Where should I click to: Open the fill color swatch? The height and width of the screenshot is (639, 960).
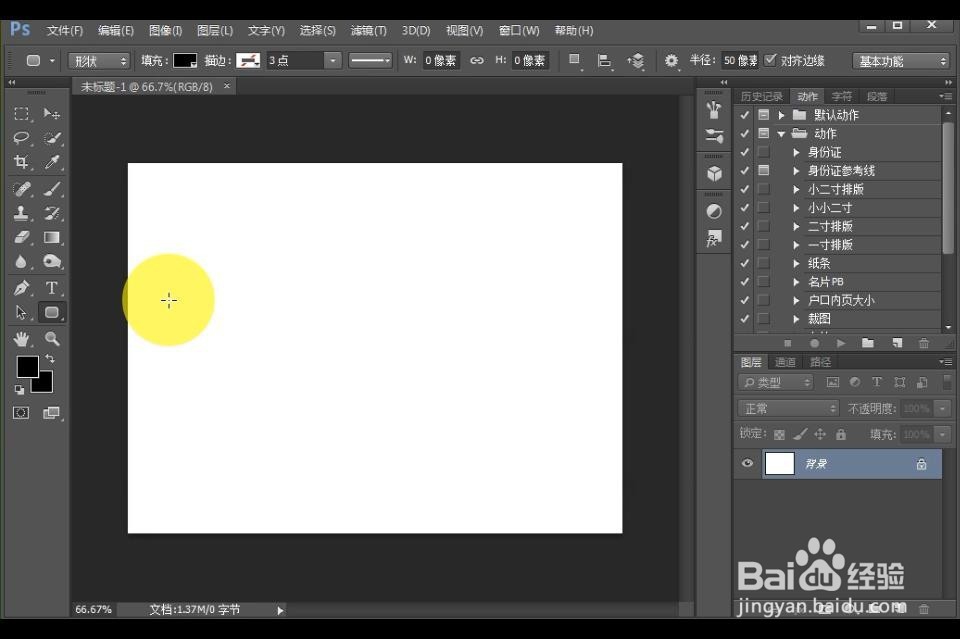click(x=185, y=60)
